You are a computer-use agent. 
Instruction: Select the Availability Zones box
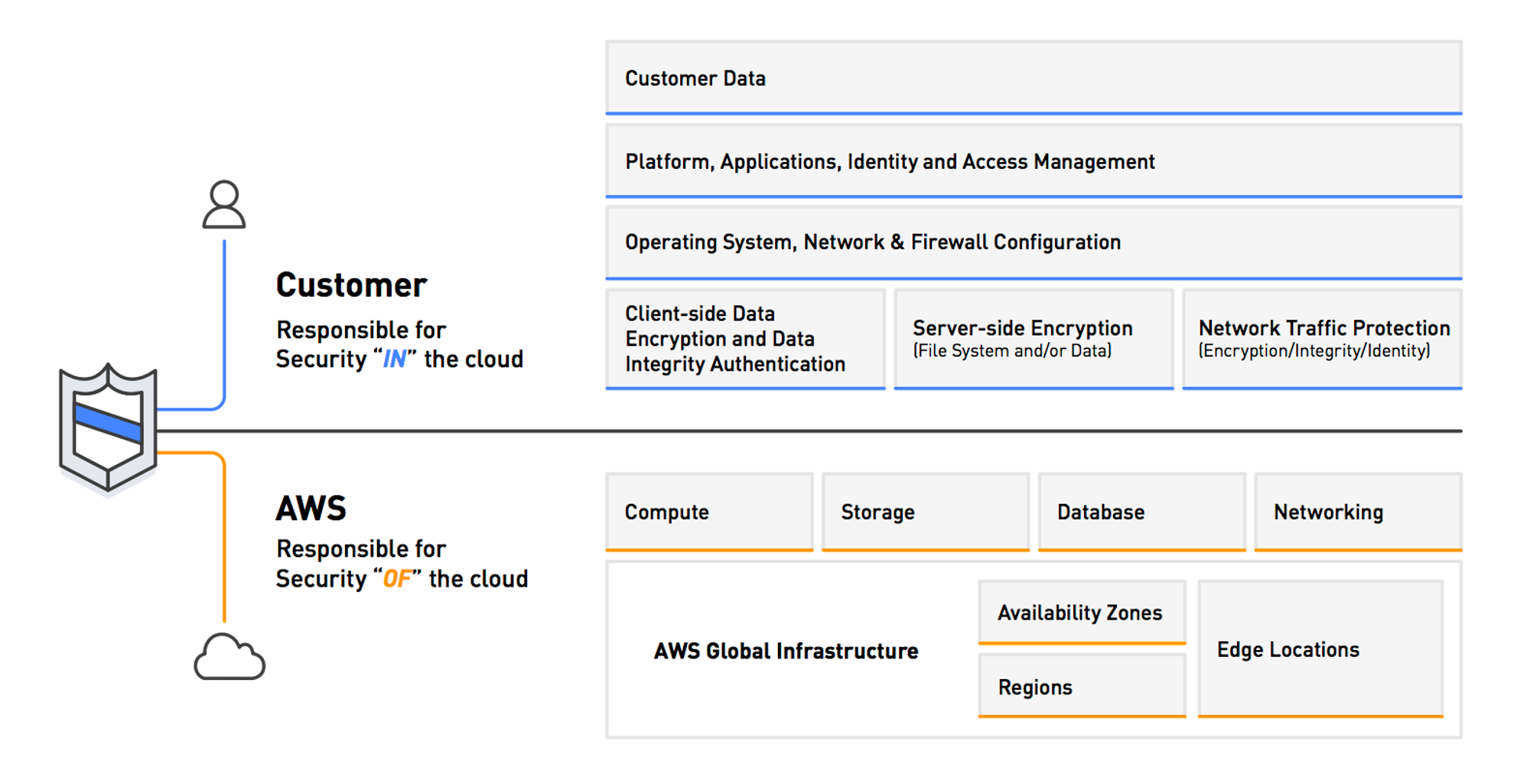click(1082, 613)
